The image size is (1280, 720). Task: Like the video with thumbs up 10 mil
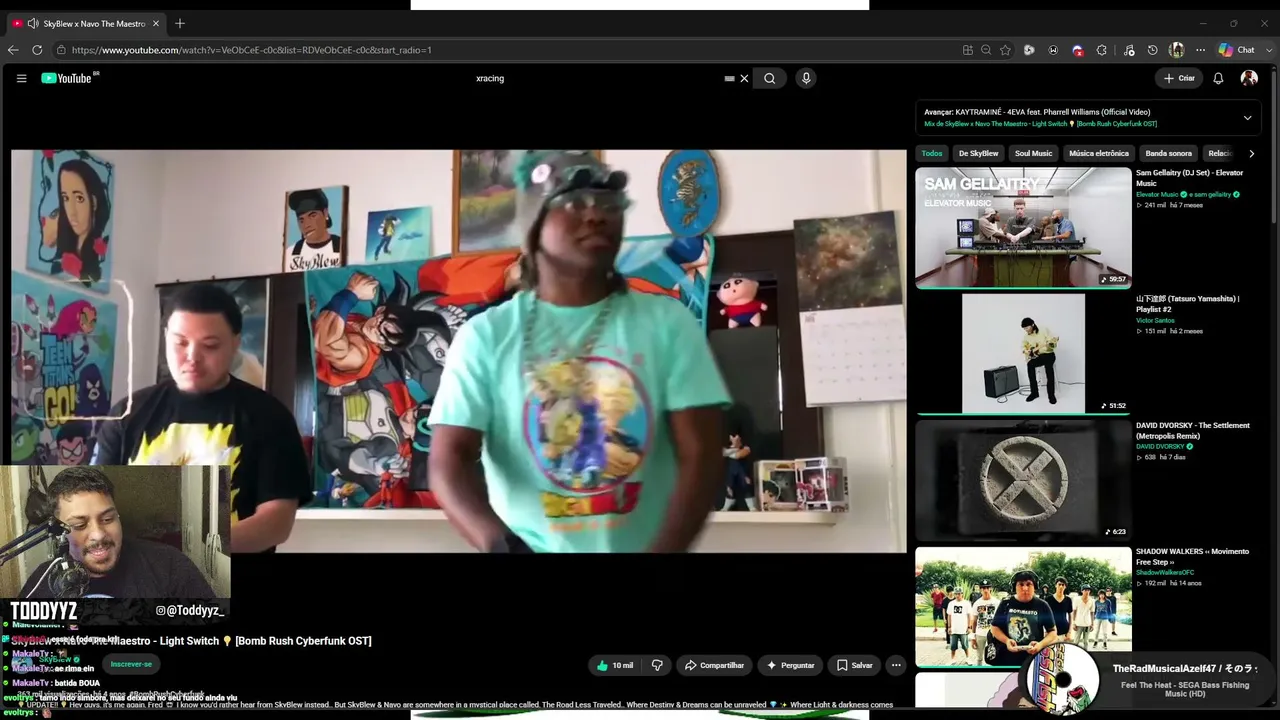[615, 665]
